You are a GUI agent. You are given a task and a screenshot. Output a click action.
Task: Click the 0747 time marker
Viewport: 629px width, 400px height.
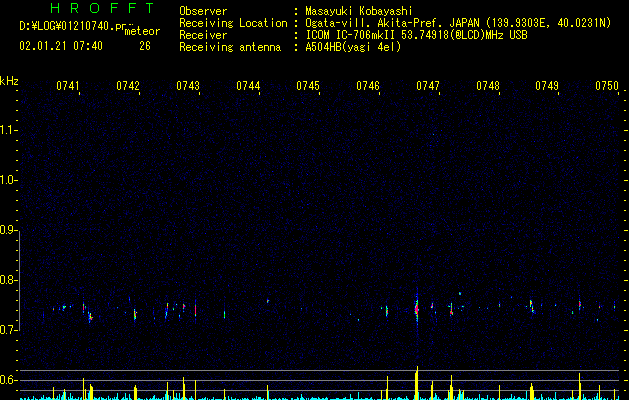[x=428, y=86]
